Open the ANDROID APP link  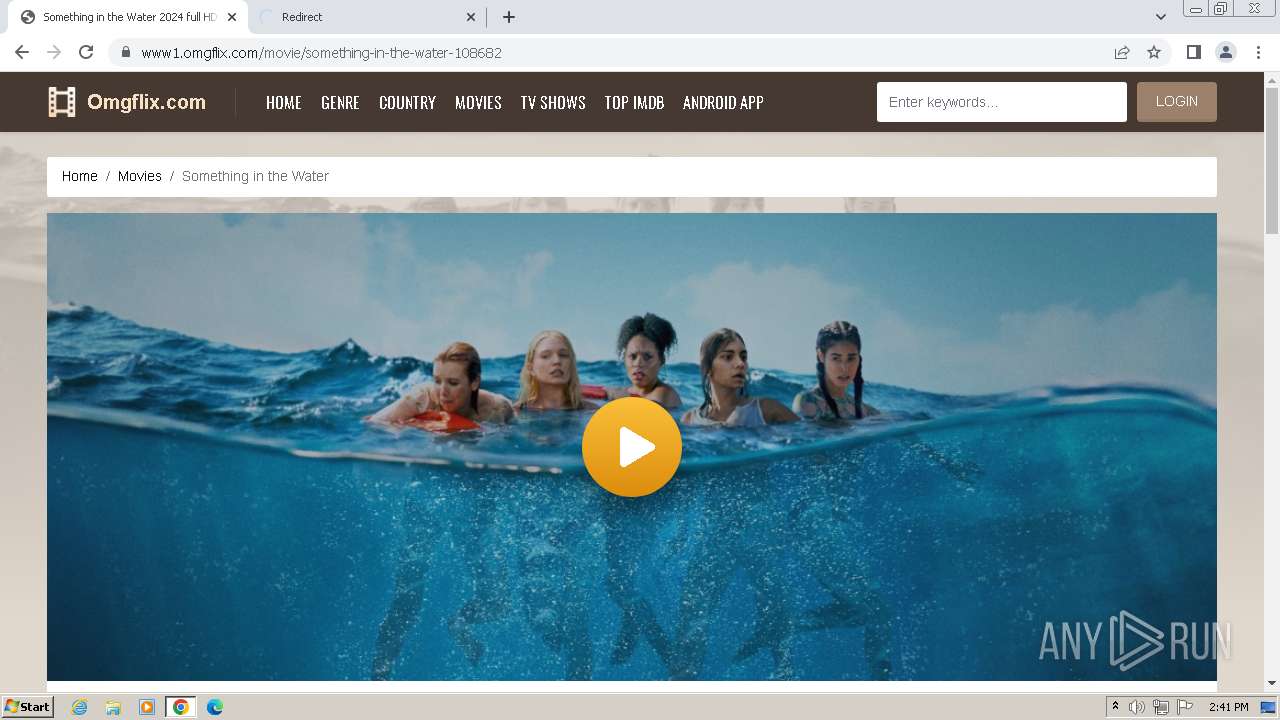point(723,102)
